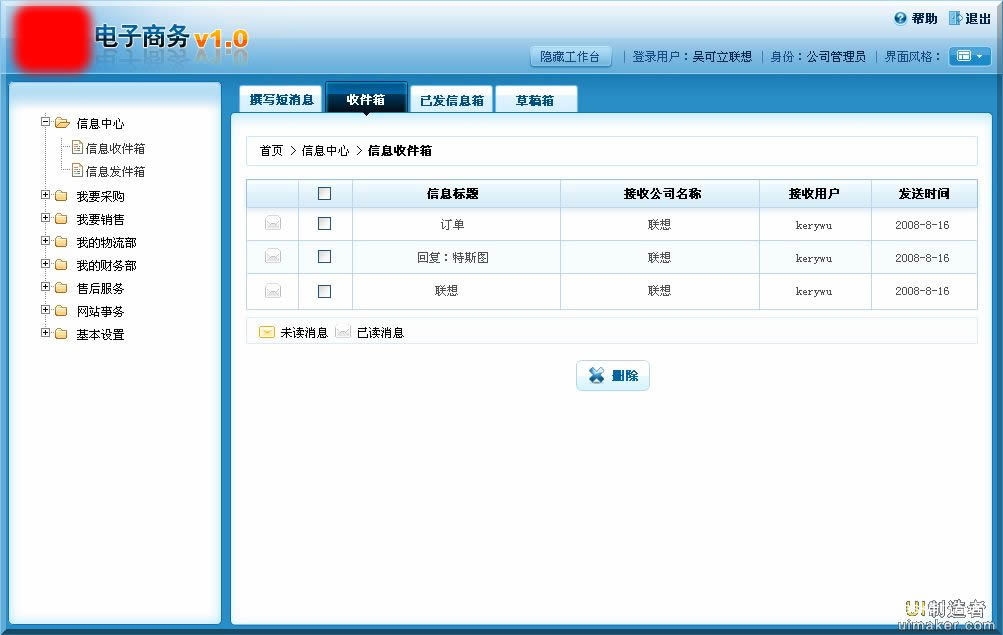Open the 草稿箱 tab
Viewport: 1003px width, 635px height.
tap(535, 100)
